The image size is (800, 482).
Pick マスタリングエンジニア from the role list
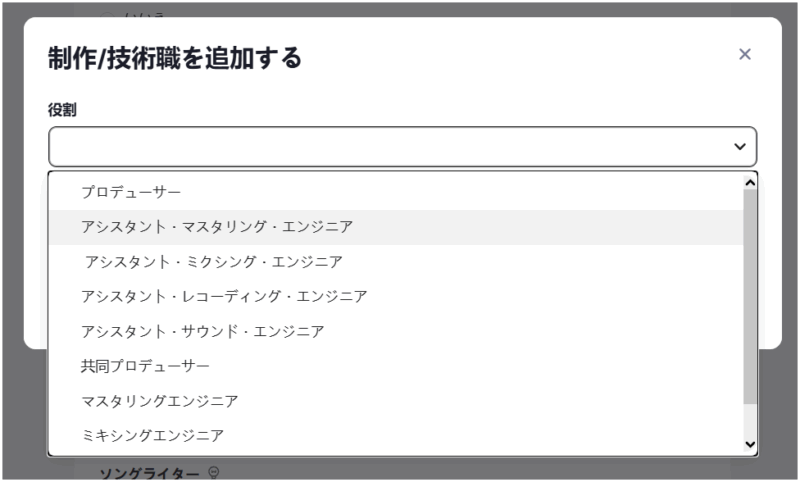(x=160, y=401)
